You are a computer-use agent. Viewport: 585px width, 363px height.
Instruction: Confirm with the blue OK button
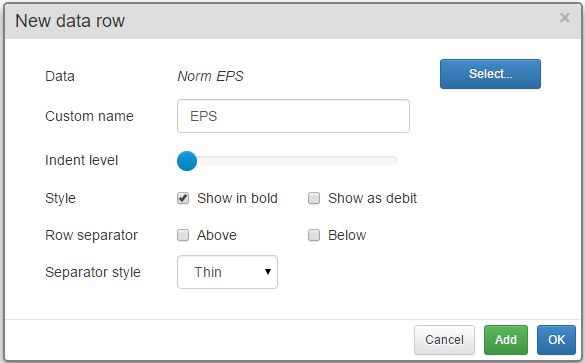click(x=556, y=340)
